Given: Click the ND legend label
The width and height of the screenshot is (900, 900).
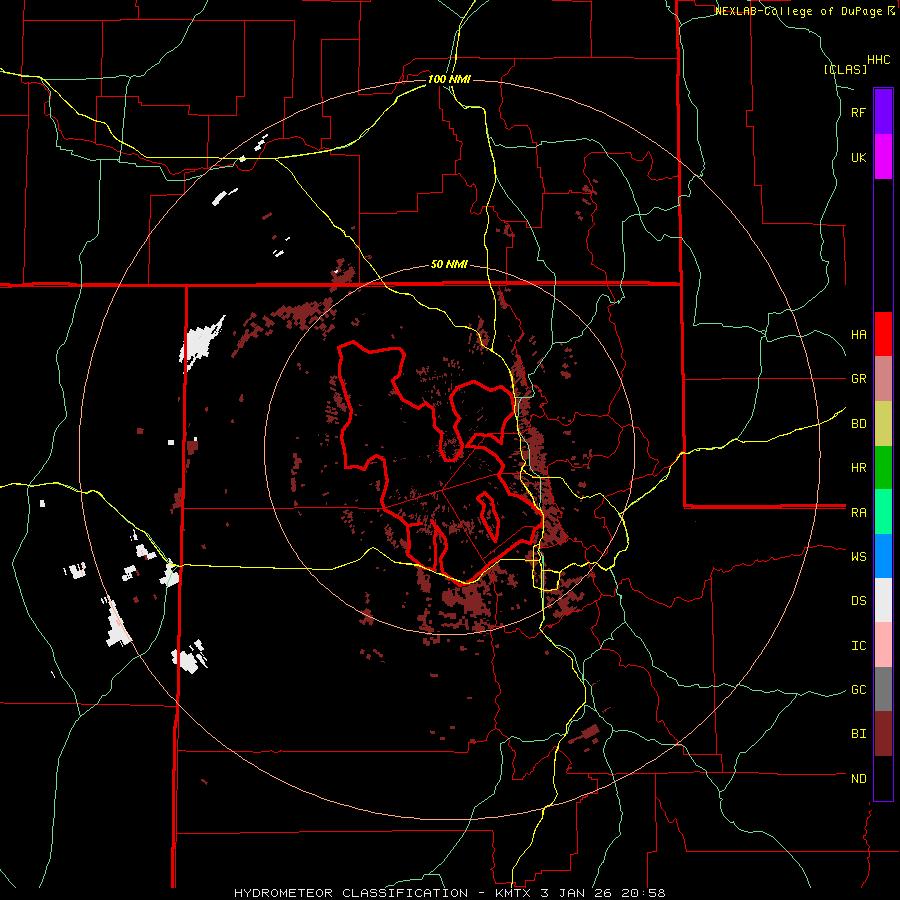Looking at the screenshot, I should click(x=858, y=779).
